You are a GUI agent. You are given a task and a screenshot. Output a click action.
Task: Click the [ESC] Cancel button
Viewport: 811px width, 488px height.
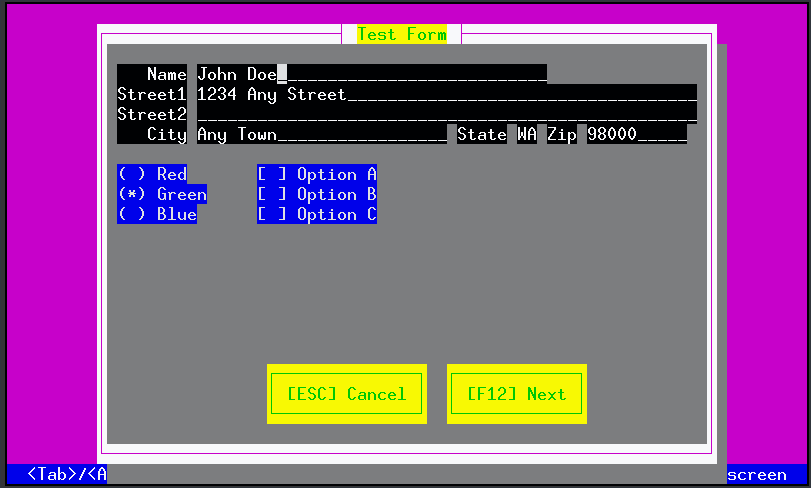coord(347,394)
